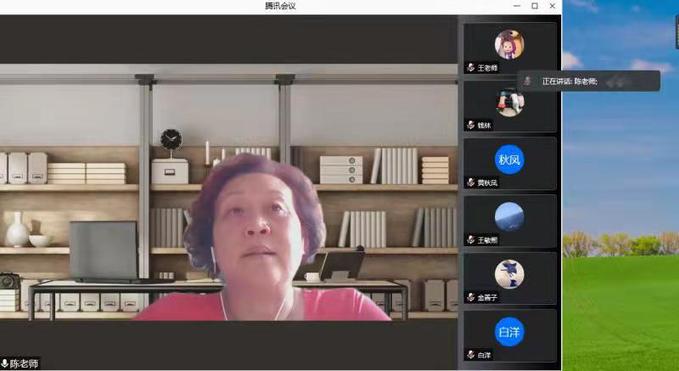
Task: Click the muted mic icon on the sky-avatar tile
Action: (471, 240)
